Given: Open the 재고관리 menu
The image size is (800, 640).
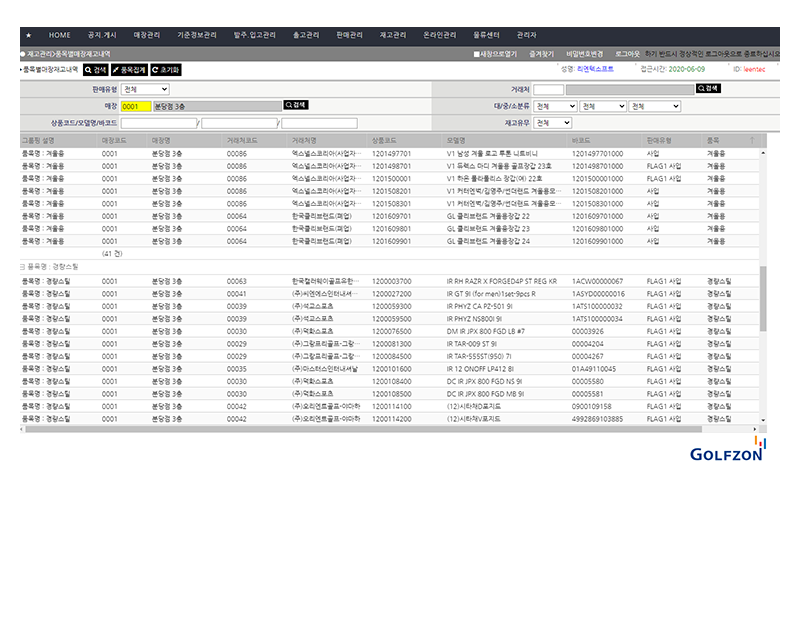Looking at the screenshot, I should pyautogui.click(x=393, y=35).
